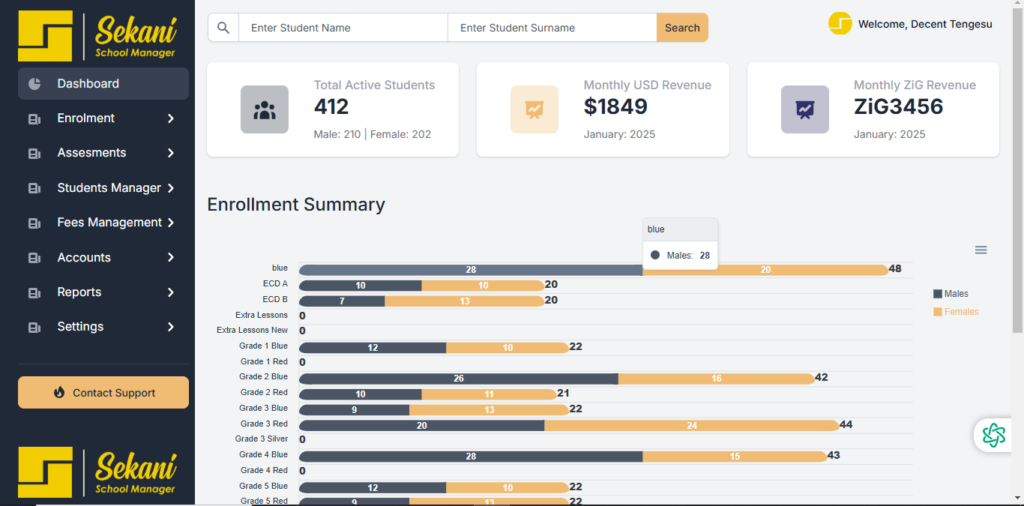The height and width of the screenshot is (506, 1024).
Task: Toggle the Females series in legend
Action: click(955, 312)
